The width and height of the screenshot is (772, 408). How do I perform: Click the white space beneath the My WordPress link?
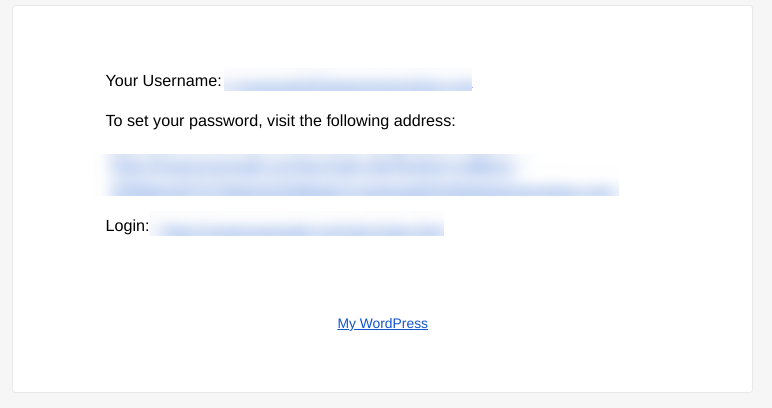383,362
